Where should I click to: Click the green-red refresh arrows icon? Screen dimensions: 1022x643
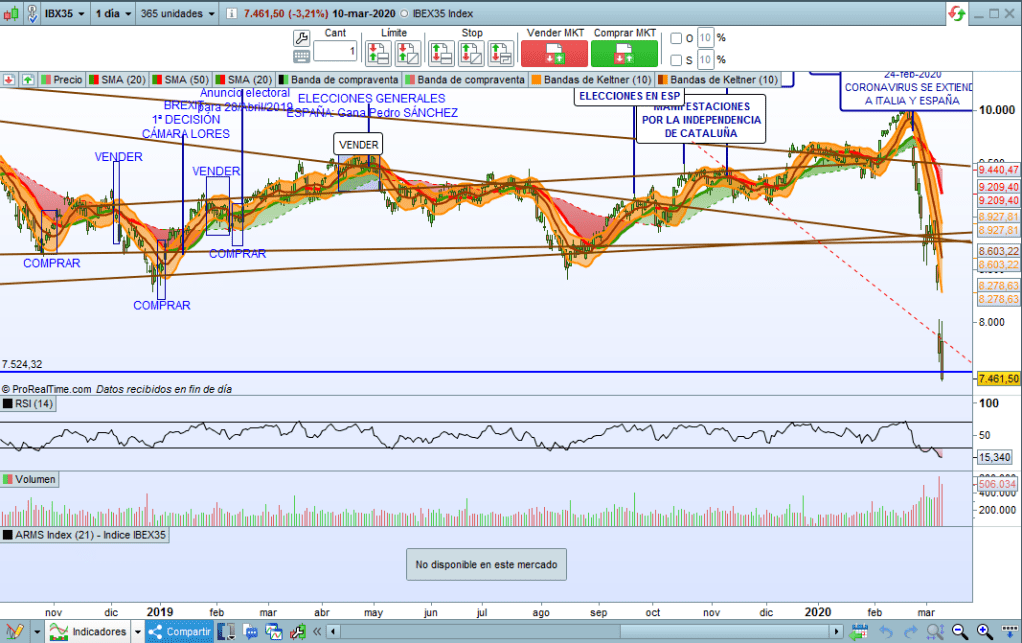[957, 14]
